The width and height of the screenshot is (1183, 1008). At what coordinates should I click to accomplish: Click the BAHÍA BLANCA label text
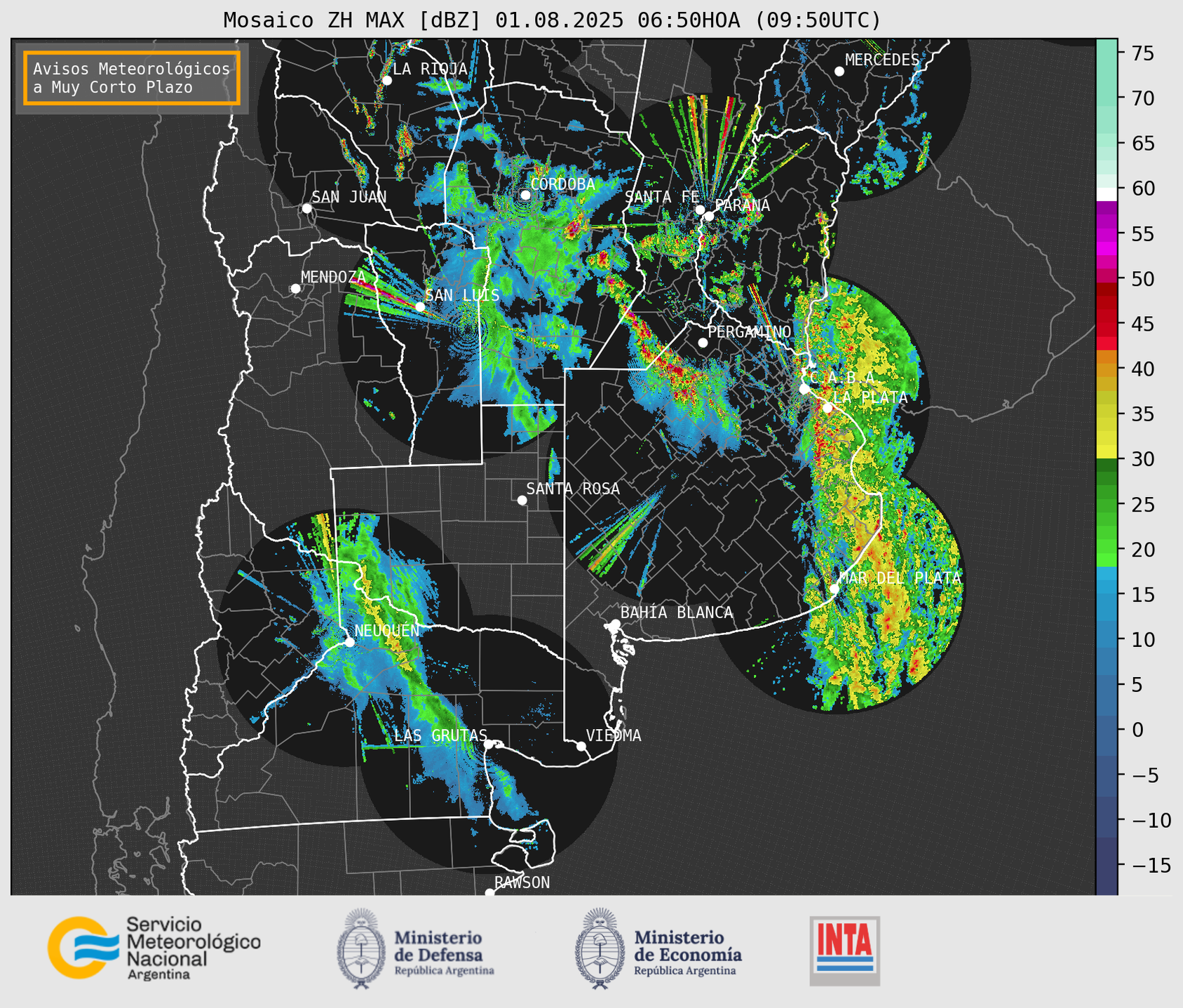(677, 613)
